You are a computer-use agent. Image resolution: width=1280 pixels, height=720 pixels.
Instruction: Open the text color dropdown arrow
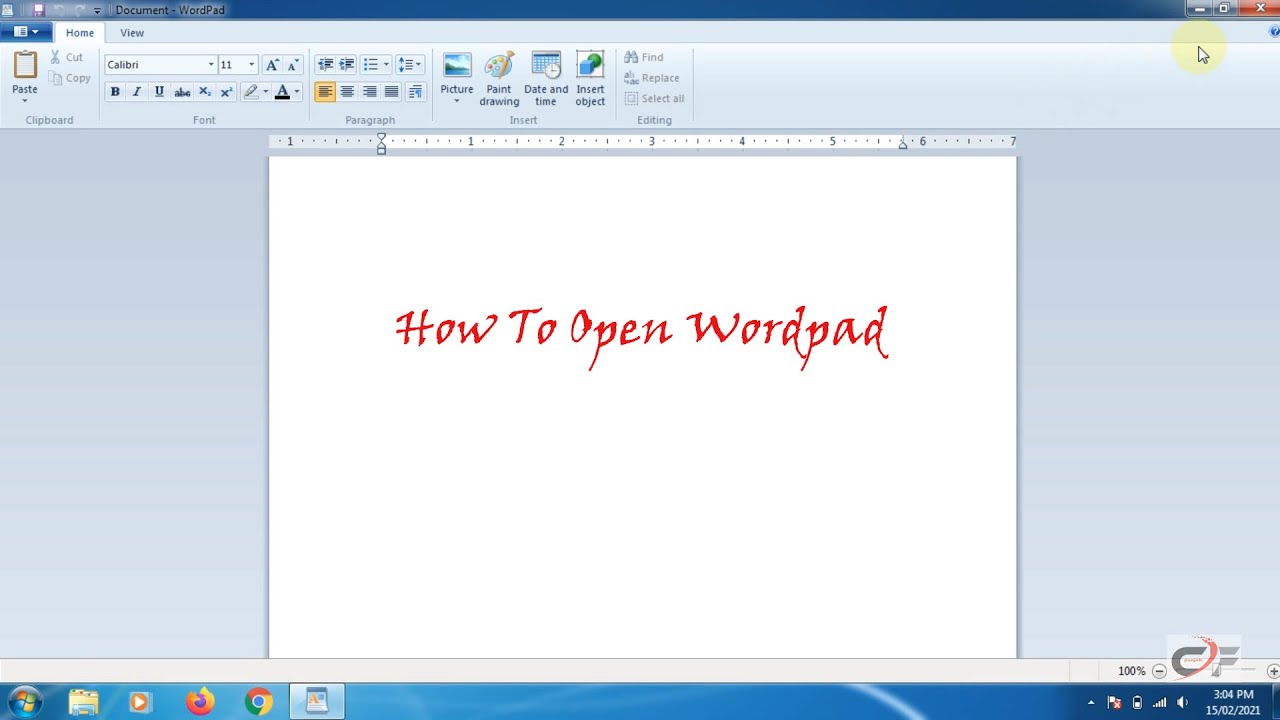point(296,92)
